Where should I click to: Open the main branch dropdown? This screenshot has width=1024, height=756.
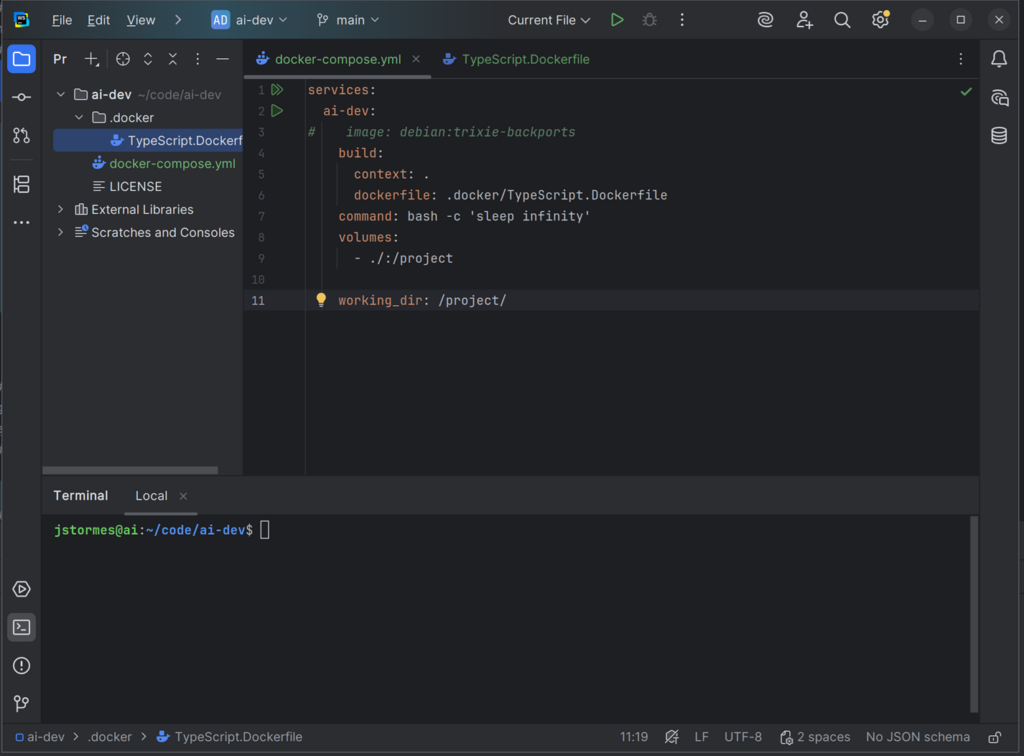[347, 20]
